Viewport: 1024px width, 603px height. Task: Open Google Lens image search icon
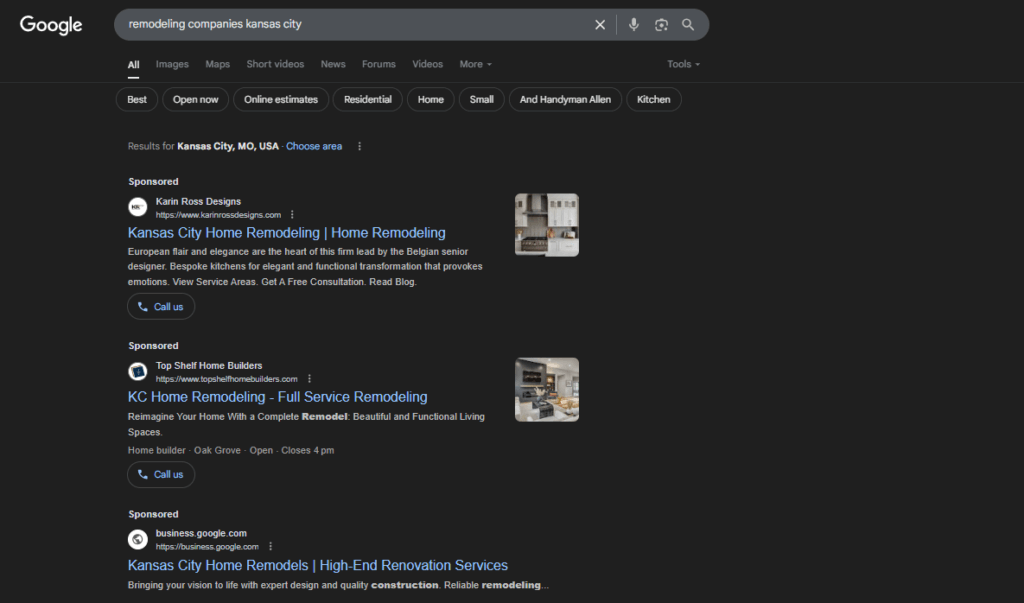tap(661, 24)
